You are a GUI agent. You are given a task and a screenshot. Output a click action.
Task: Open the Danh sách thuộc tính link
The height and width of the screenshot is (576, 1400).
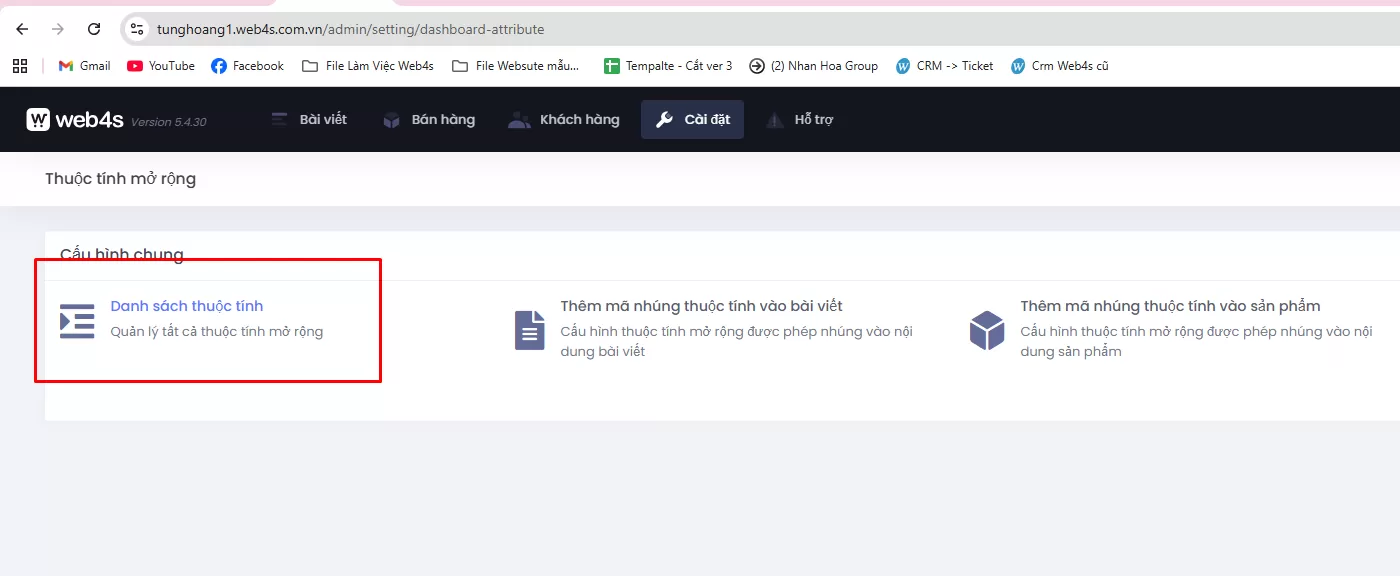(187, 306)
